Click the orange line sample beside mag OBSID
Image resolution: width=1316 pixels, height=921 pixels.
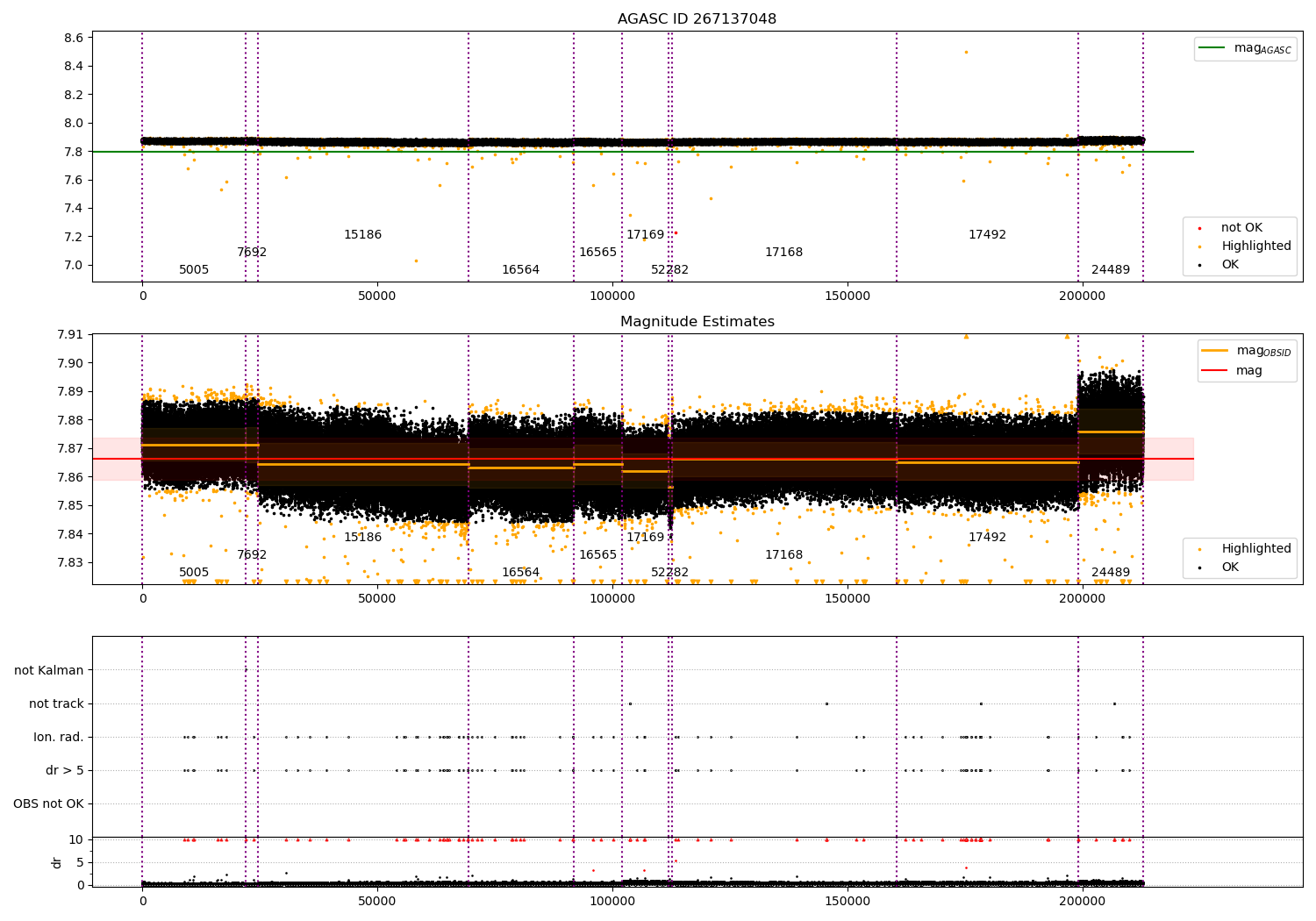[x=1214, y=350]
